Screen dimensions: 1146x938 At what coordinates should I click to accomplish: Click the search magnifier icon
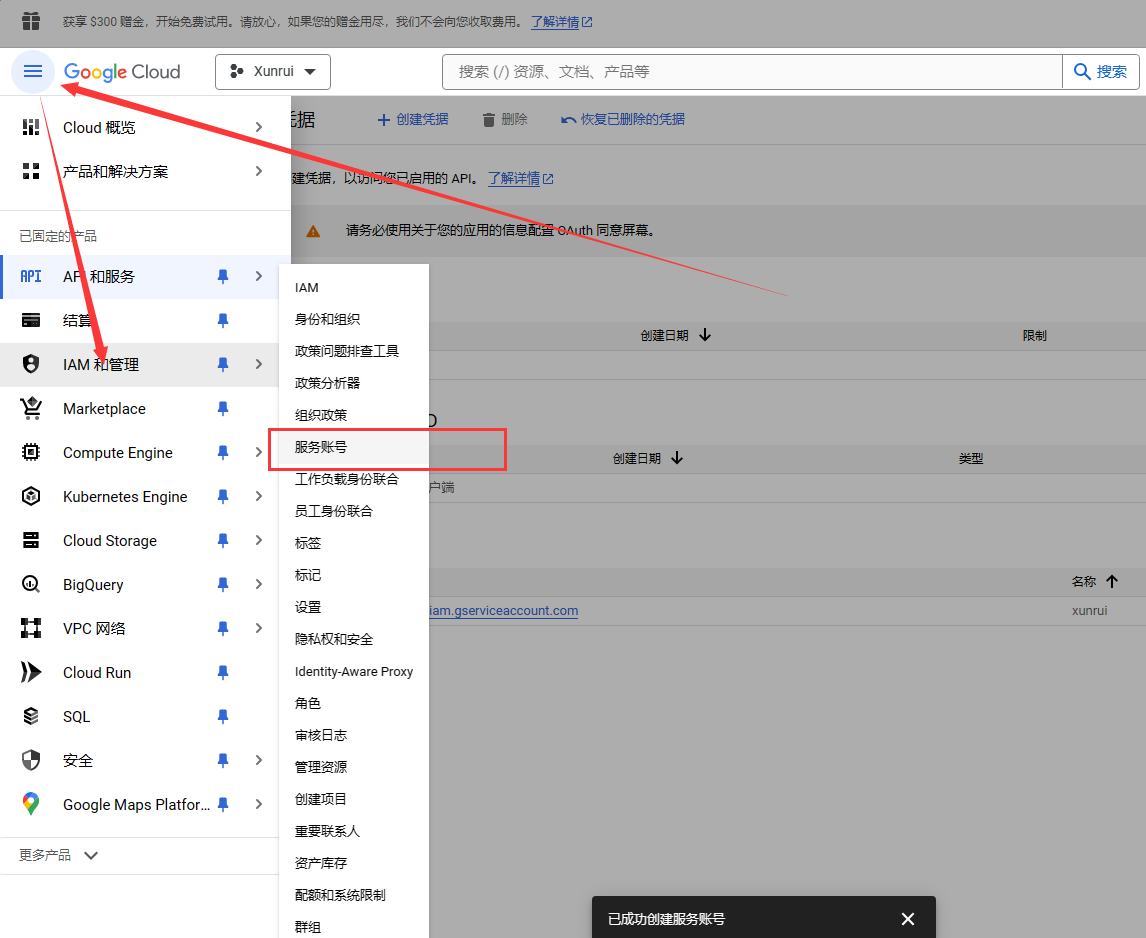coord(1082,72)
